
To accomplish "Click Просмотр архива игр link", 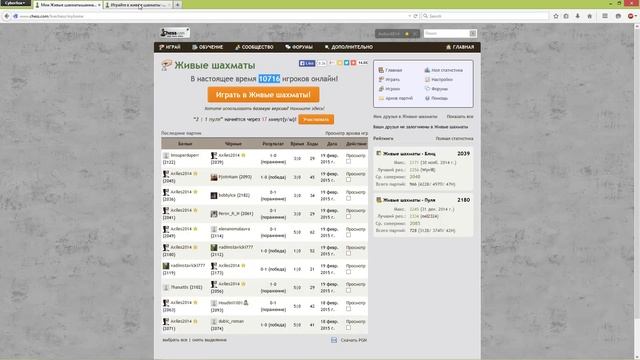I will (x=346, y=133).
